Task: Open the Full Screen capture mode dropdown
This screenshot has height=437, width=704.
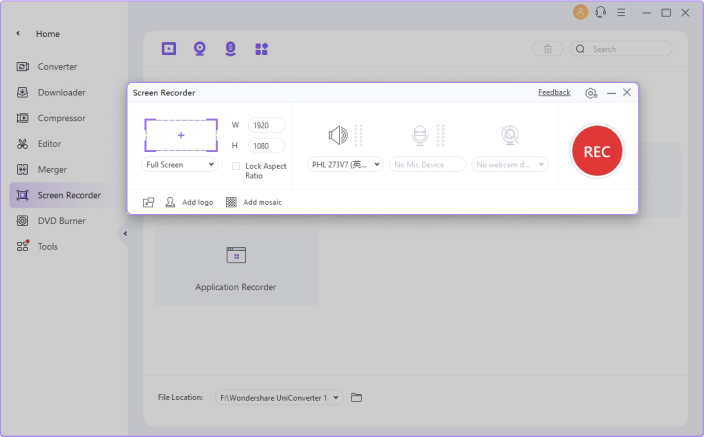Action: pyautogui.click(x=180, y=164)
